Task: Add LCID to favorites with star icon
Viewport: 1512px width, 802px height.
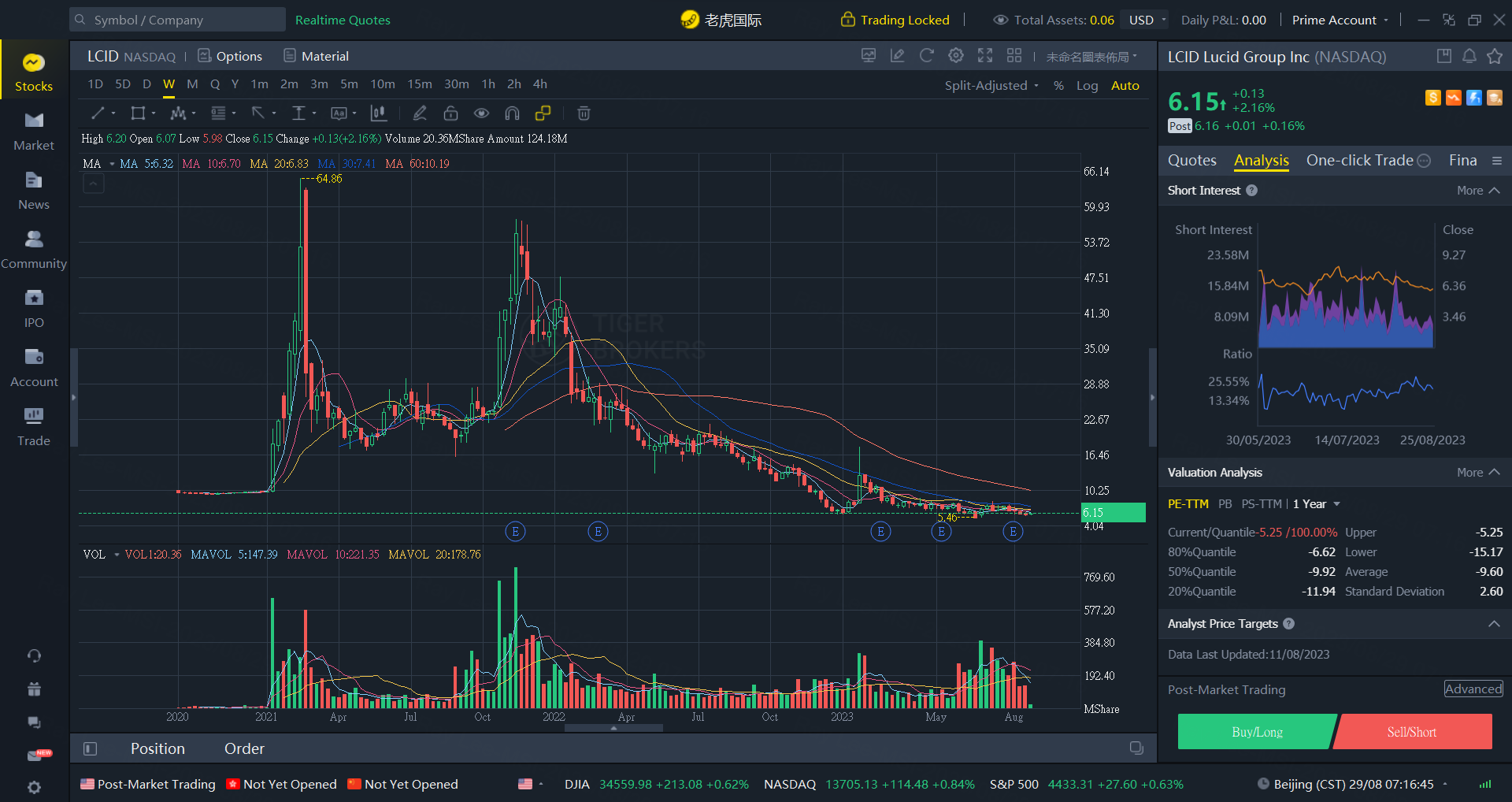Action: click(1495, 56)
